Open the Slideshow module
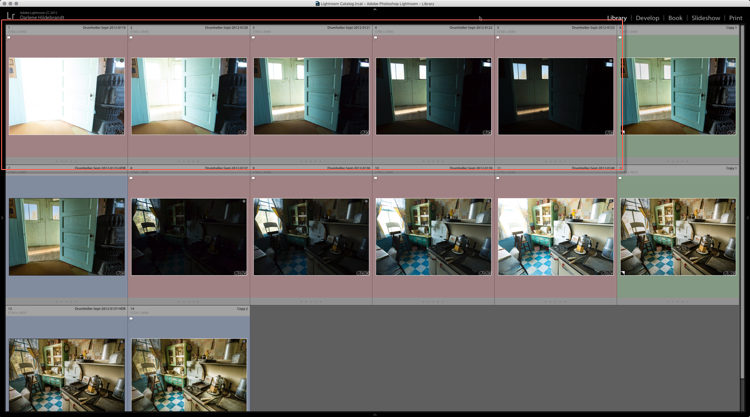Screen dimensions: 750x417 click(x=706, y=18)
